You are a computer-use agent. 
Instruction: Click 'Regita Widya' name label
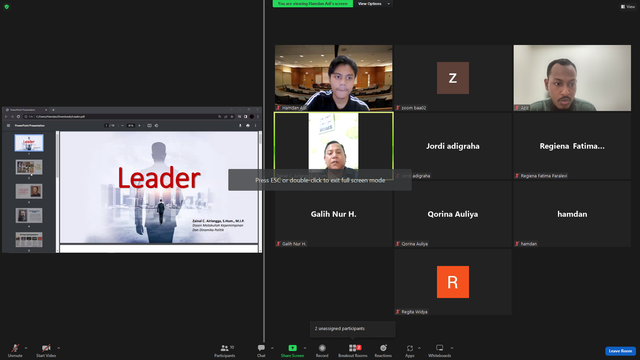click(414, 312)
